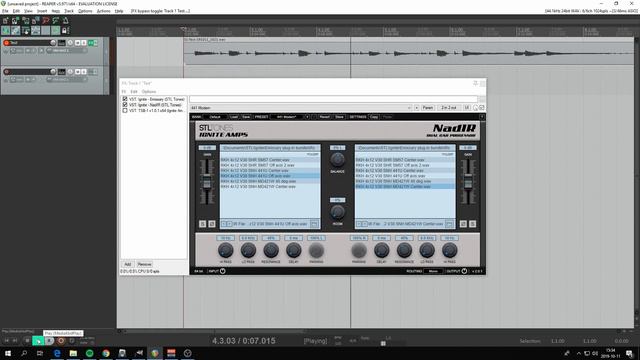Screen dimensions: 640x360
Task: Click the Save Project toolbar icon
Action: pyautogui.click(x=26, y=20)
